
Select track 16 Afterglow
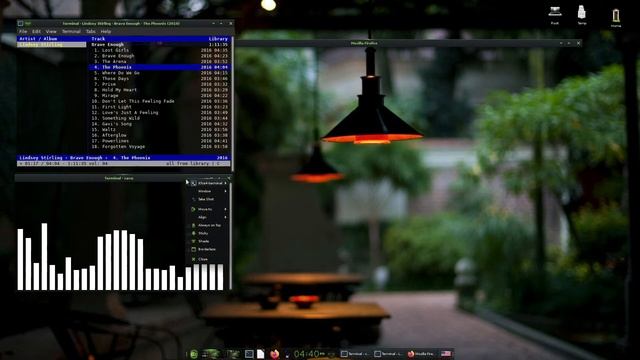(x=160, y=135)
